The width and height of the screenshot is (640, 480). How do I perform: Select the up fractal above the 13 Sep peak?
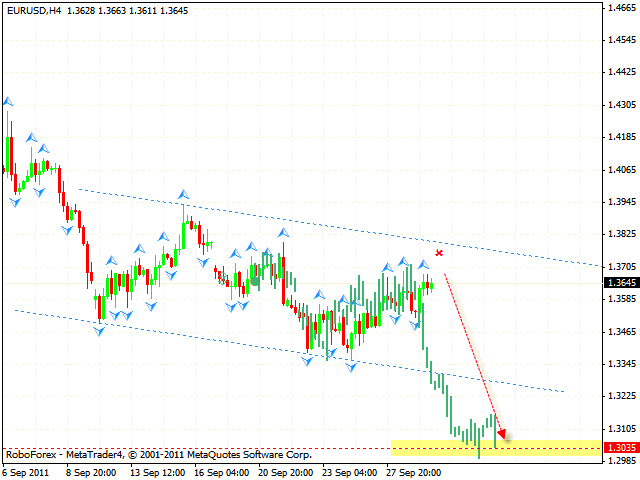183,194
